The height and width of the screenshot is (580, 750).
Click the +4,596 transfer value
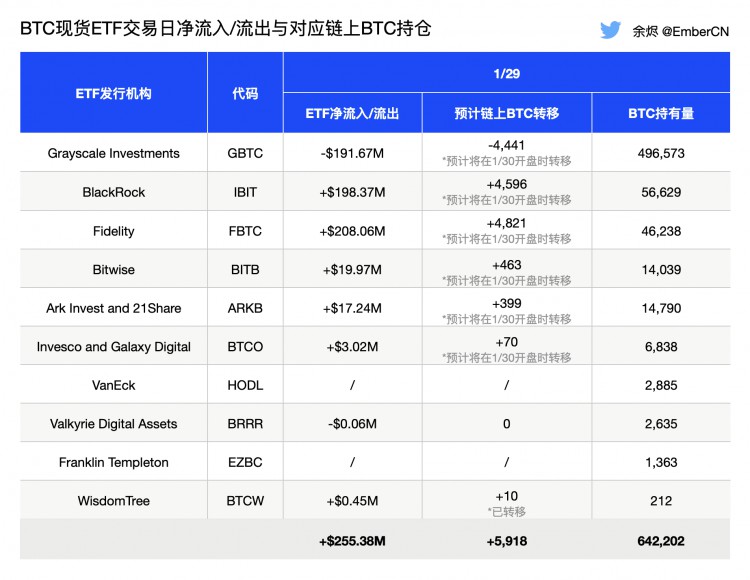507,184
